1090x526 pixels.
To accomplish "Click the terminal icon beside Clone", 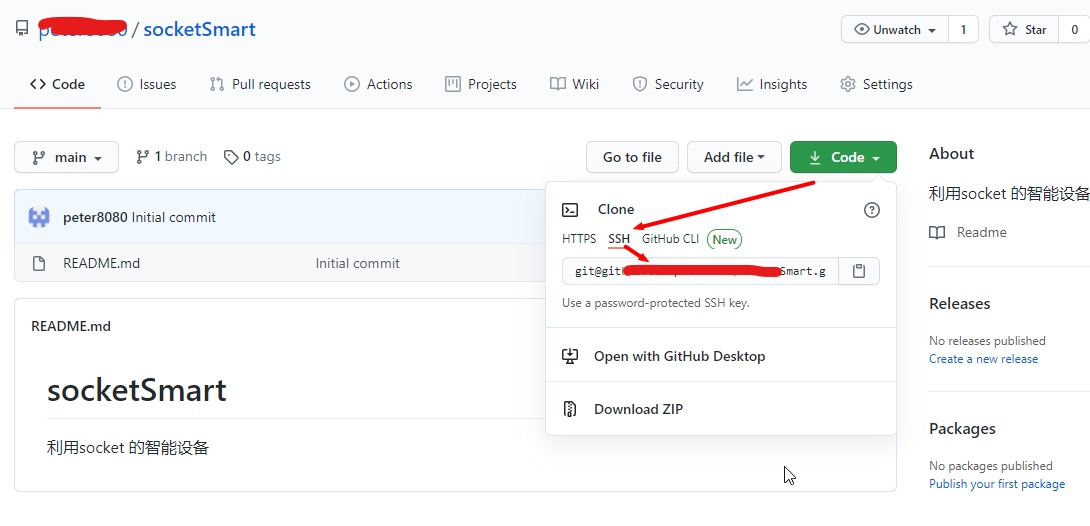I will [x=570, y=210].
